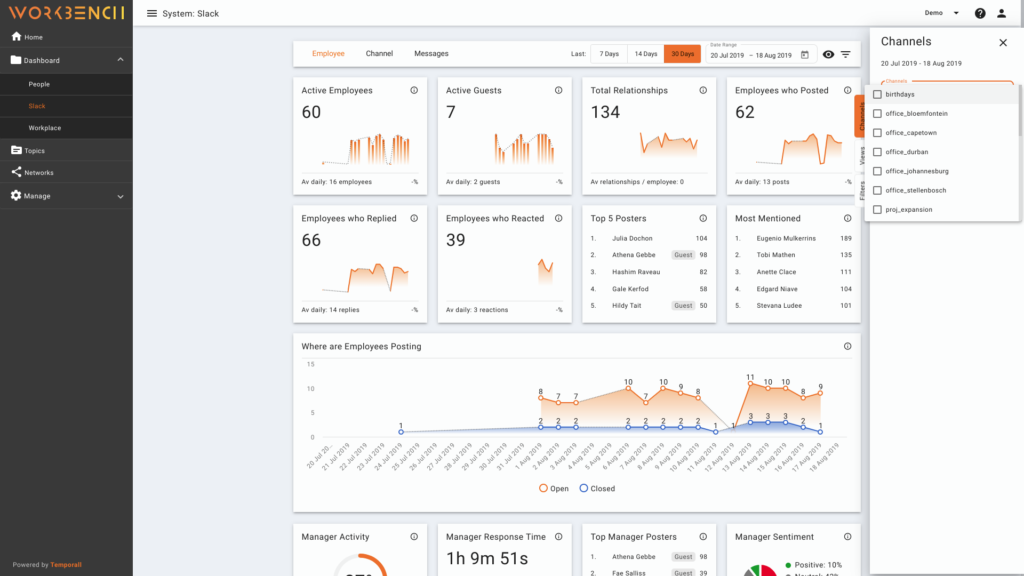Click the Home icon in sidebar

[16, 37]
